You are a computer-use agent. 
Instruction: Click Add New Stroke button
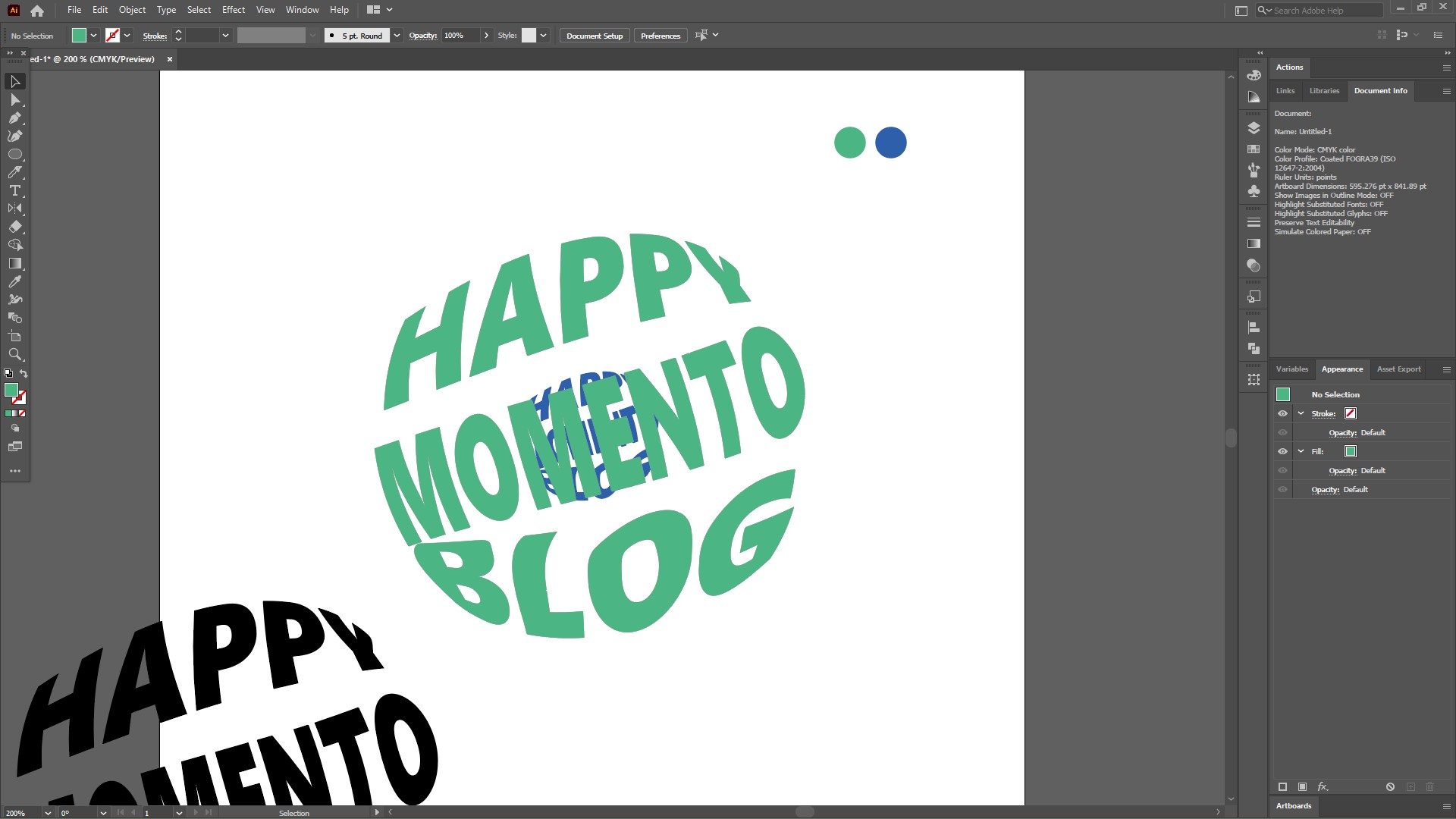click(1282, 787)
